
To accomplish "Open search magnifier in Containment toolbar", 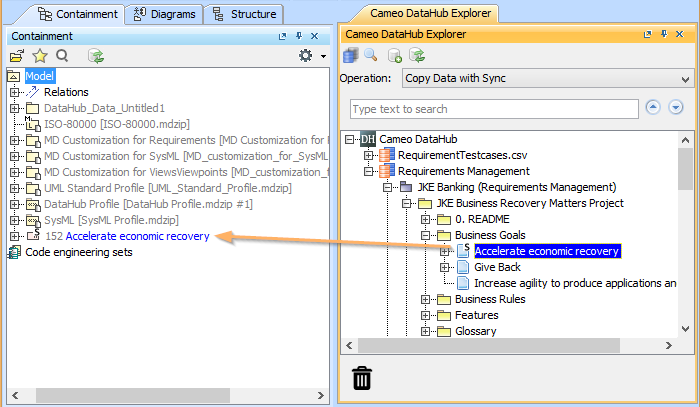I will [62, 56].
